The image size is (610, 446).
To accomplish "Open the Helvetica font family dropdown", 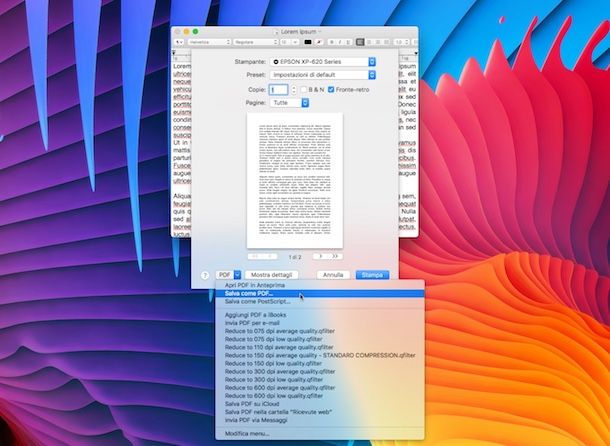I will coord(209,42).
